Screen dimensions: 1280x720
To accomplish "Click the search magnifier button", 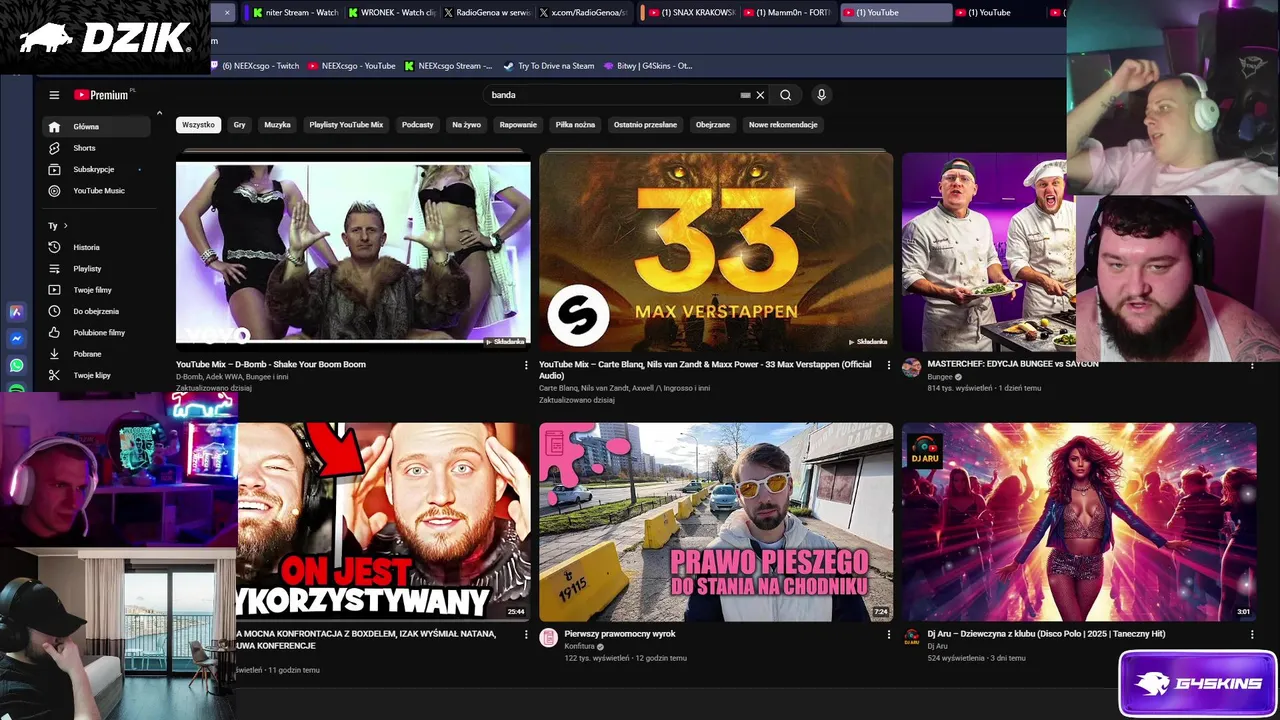I will (x=786, y=95).
